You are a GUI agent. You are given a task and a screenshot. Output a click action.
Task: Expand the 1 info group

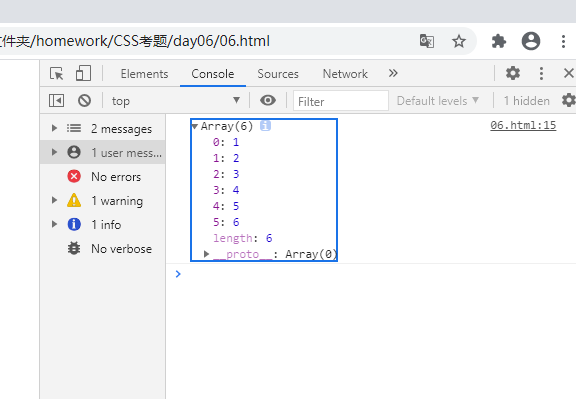click(54, 224)
